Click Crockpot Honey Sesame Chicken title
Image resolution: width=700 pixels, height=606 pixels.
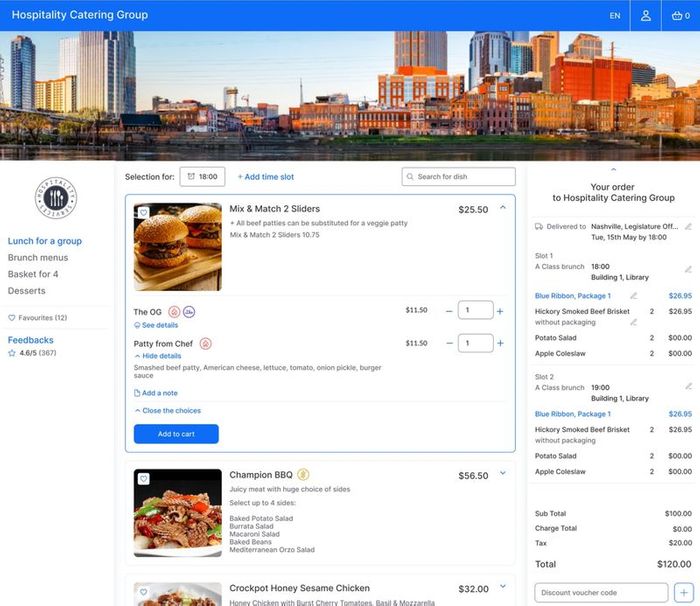(x=300, y=588)
